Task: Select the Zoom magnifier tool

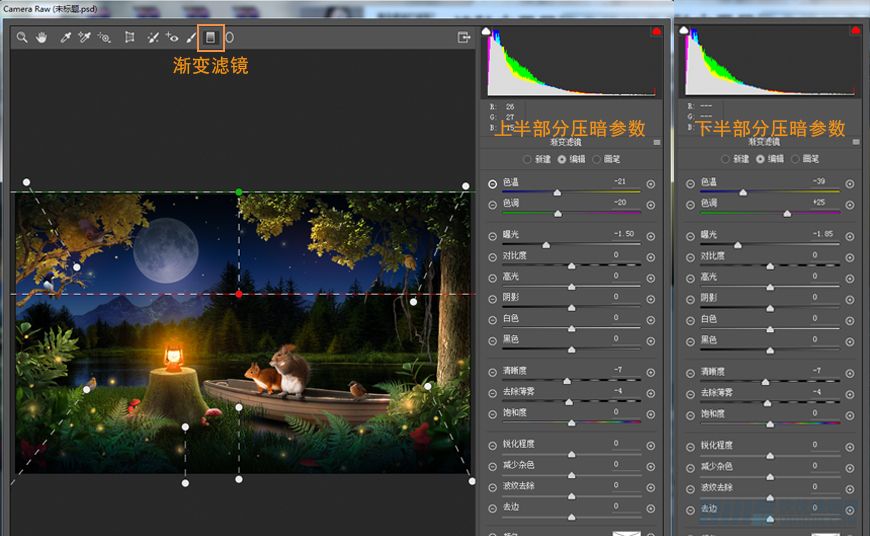Action: pos(22,37)
